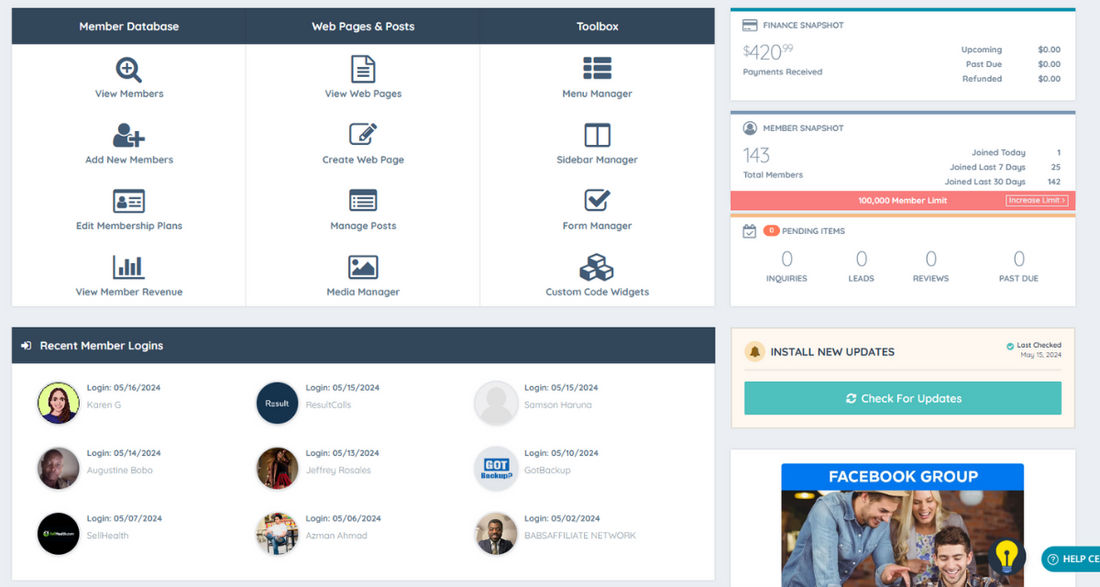Click the Member Database header

(129, 26)
